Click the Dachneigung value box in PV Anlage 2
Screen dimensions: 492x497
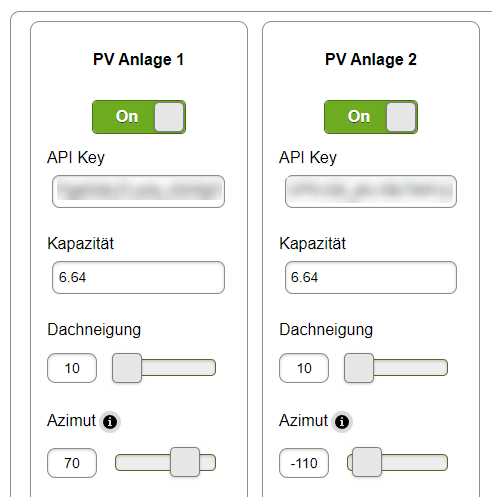[x=304, y=368]
